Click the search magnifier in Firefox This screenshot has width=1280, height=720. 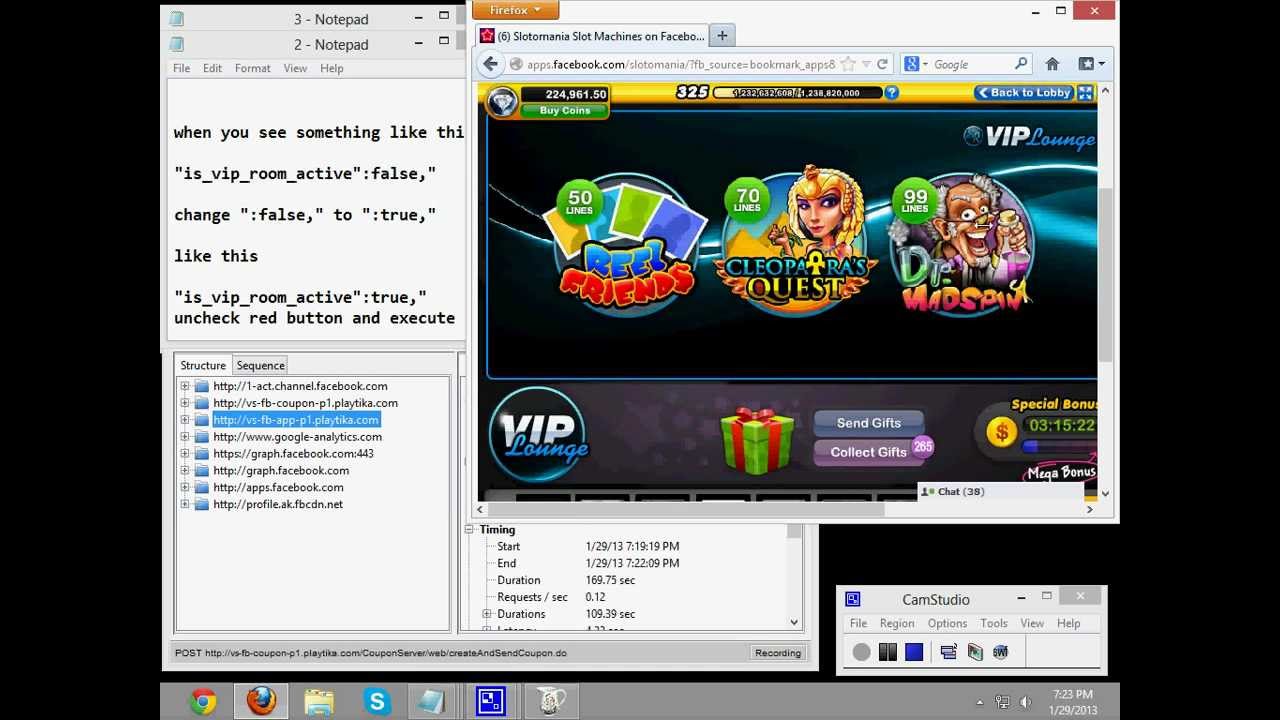1020,64
